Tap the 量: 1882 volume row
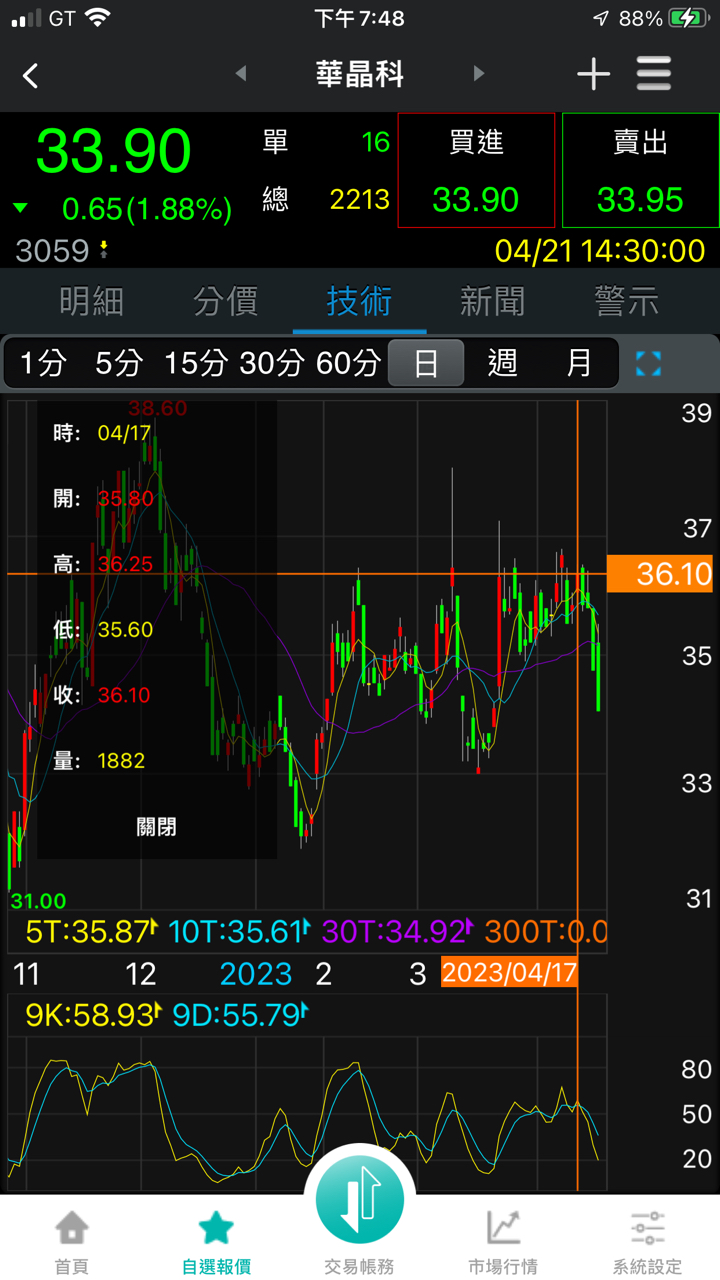The width and height of the screenshot is (720, 1280). [x=99, y=761]
